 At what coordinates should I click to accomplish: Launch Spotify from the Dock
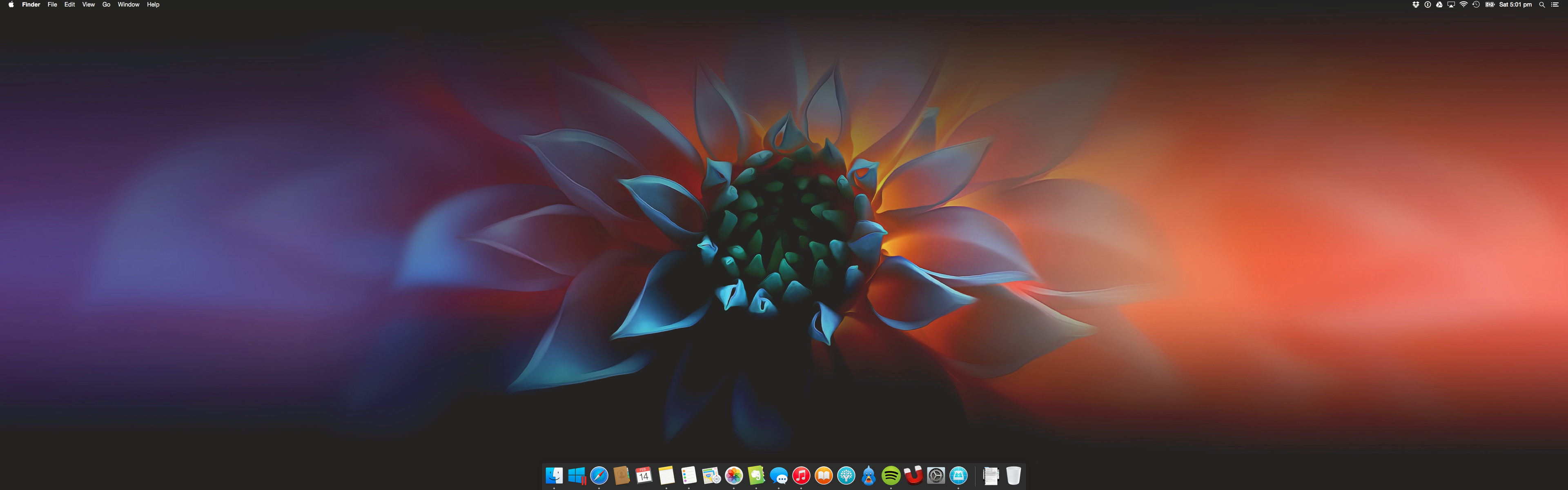pos(891,475)
